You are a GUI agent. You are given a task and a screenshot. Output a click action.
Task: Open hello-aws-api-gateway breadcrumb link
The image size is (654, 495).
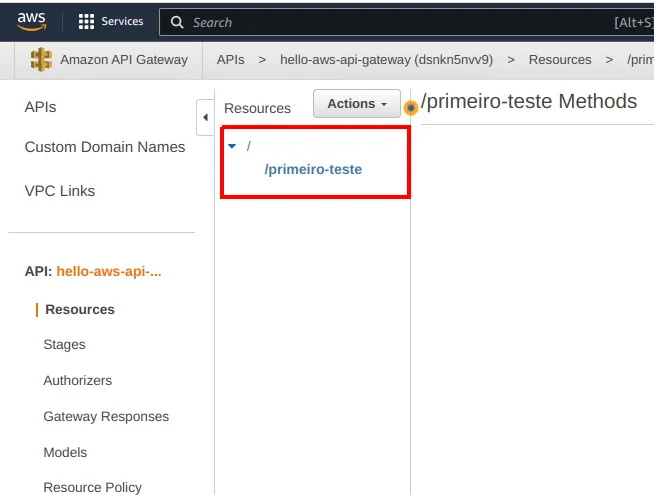(386, 60)
